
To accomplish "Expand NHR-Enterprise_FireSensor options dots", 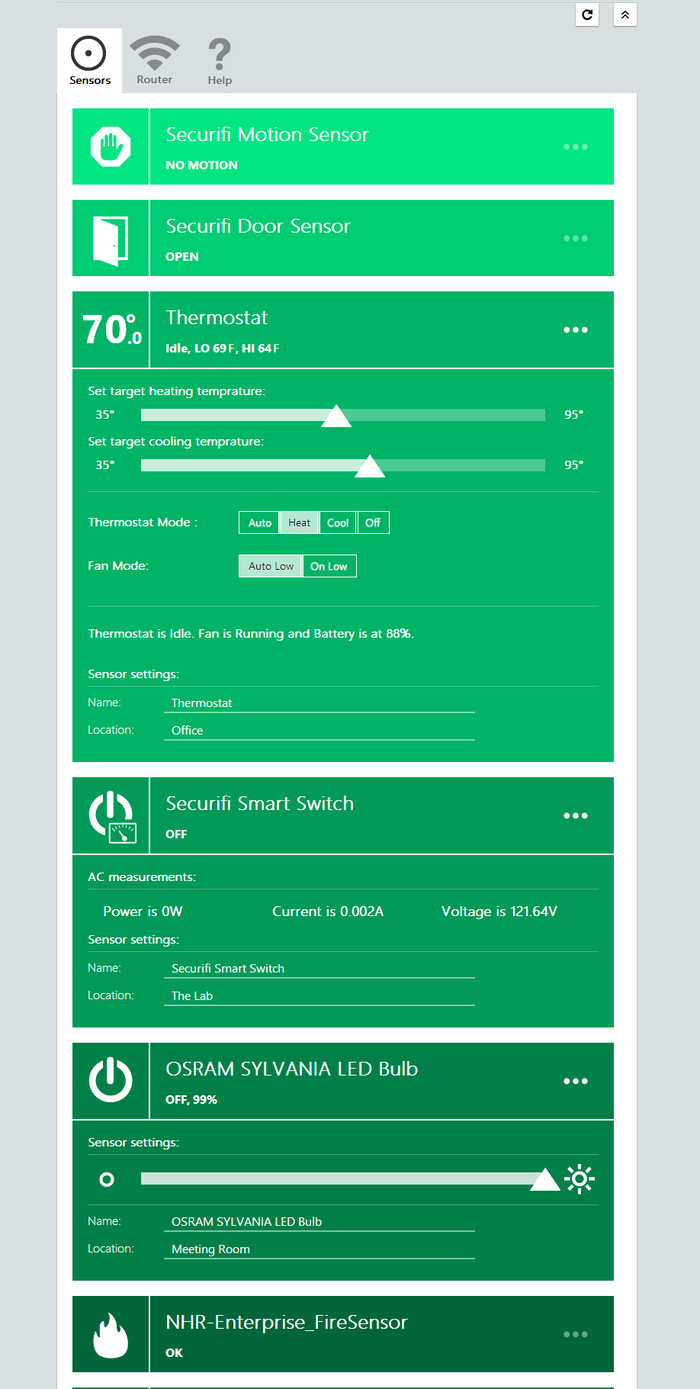I will 575,1334.
